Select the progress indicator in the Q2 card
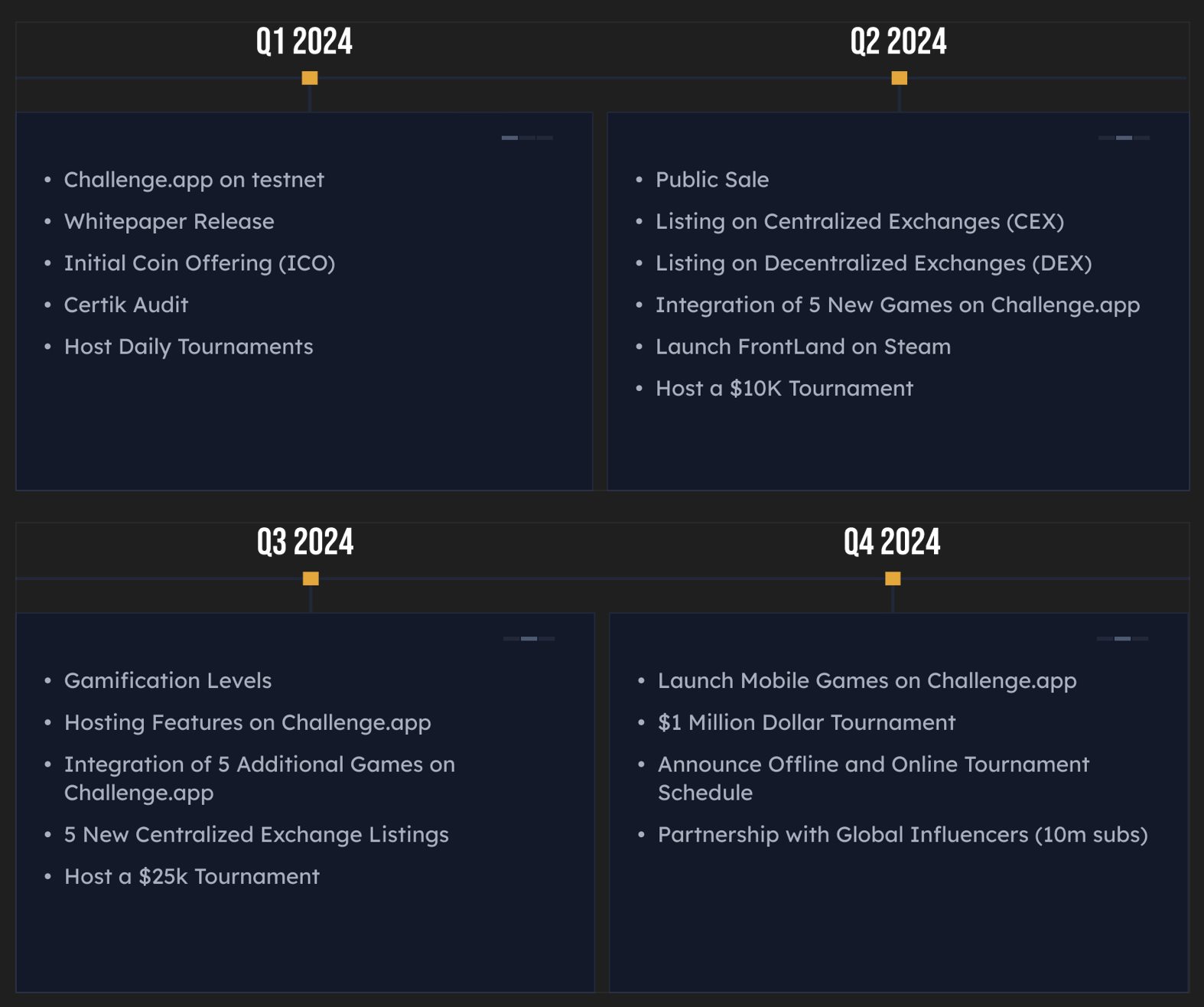The height and width of the screenshot is (1007, 1204). (1124, 138)
